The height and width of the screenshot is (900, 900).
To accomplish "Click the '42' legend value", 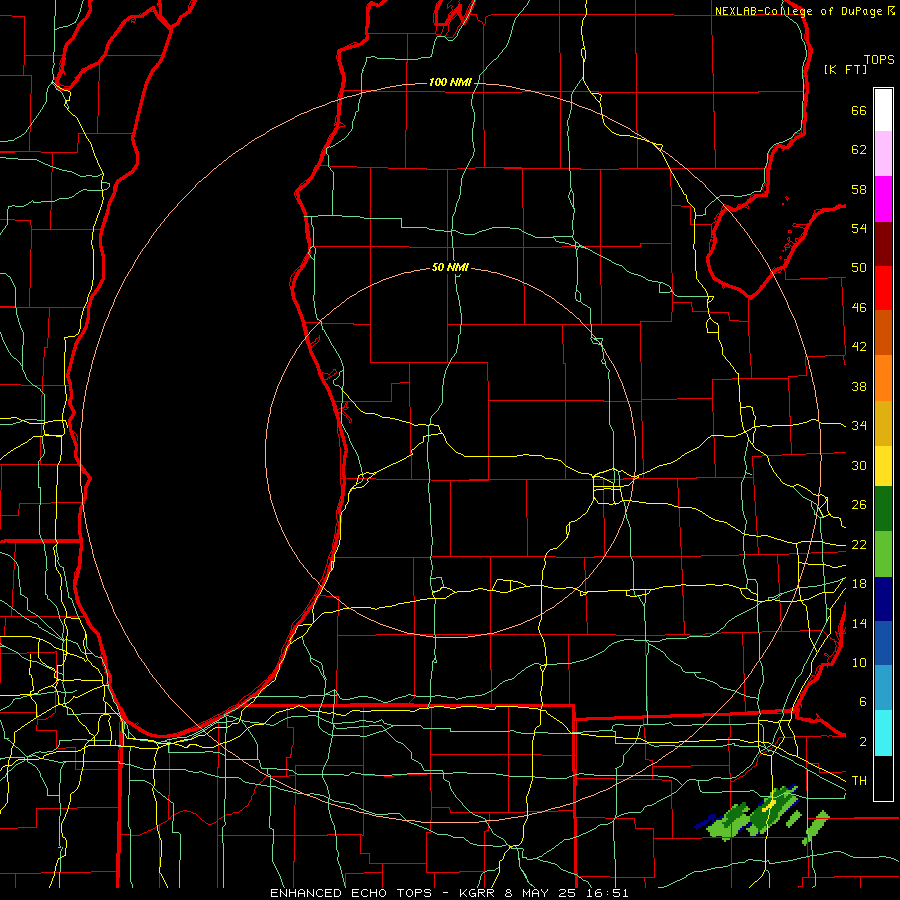I will coord(859,347).
